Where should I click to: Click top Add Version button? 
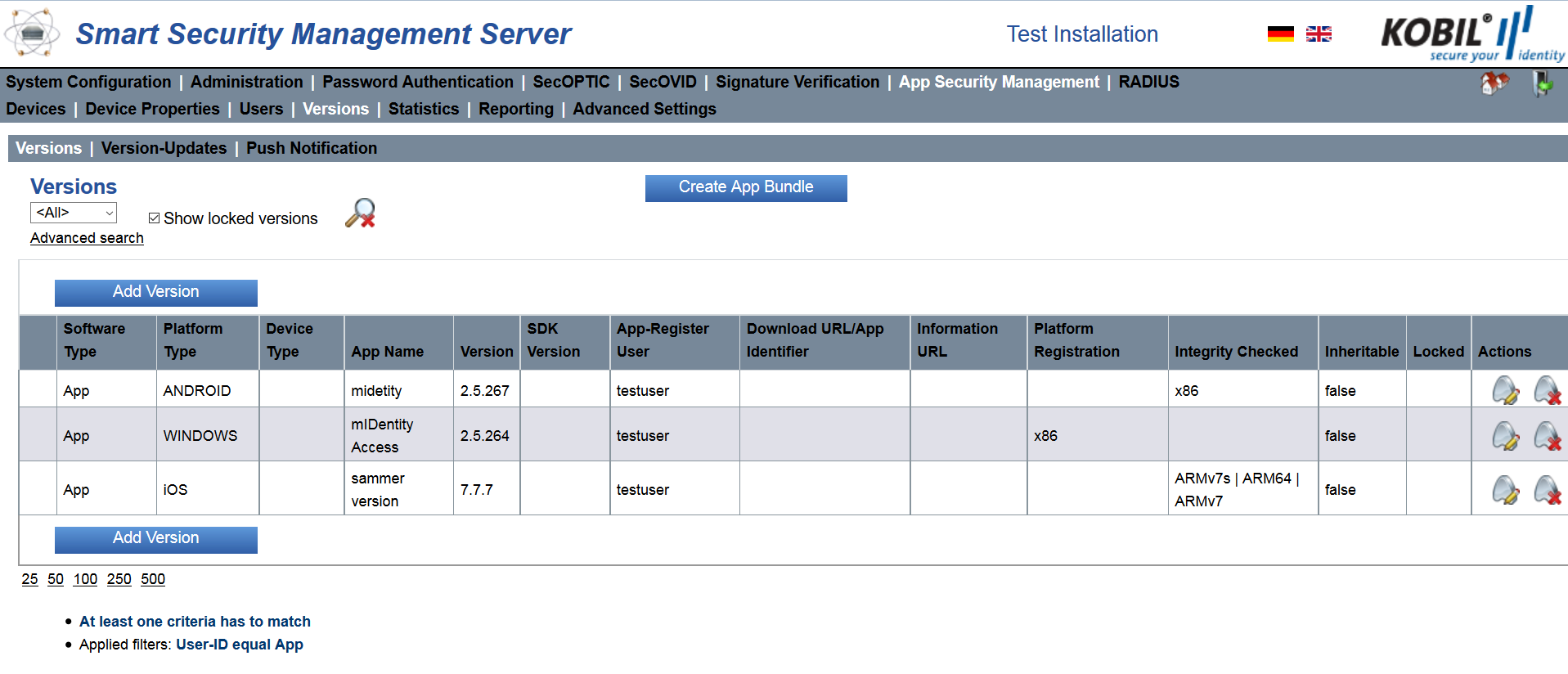156,292
